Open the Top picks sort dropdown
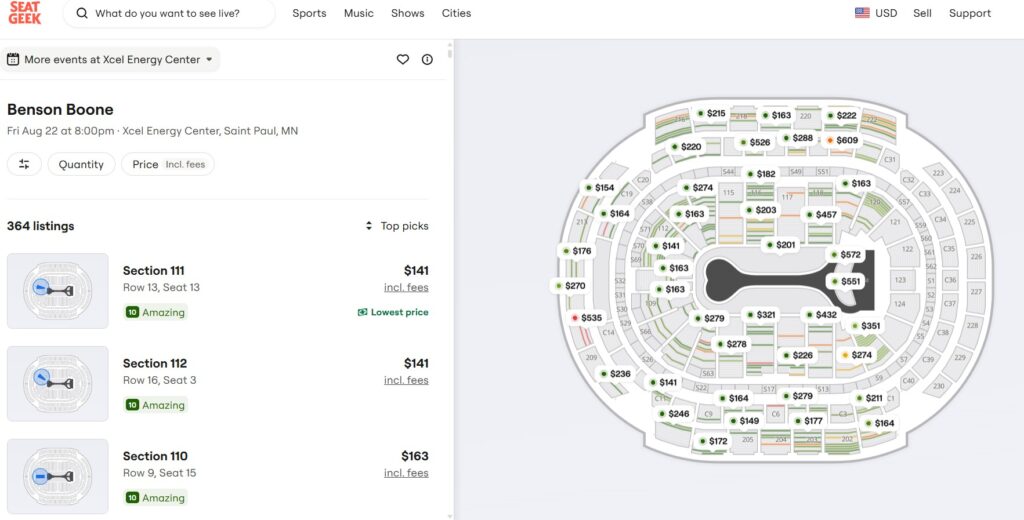This screenshot has width=1024, height=520. click(x=396, y=226)
